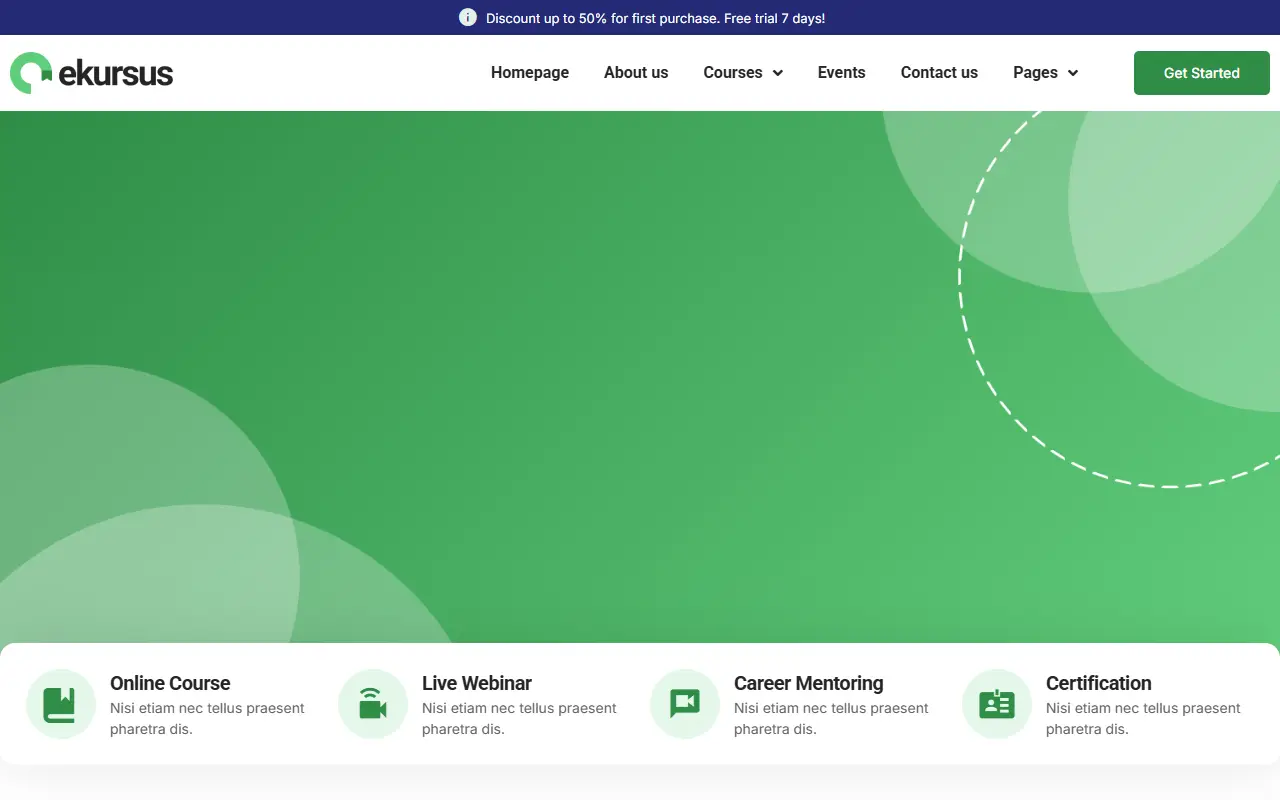
Task: Select the Online Course book icon
Action: coord(60,704)
